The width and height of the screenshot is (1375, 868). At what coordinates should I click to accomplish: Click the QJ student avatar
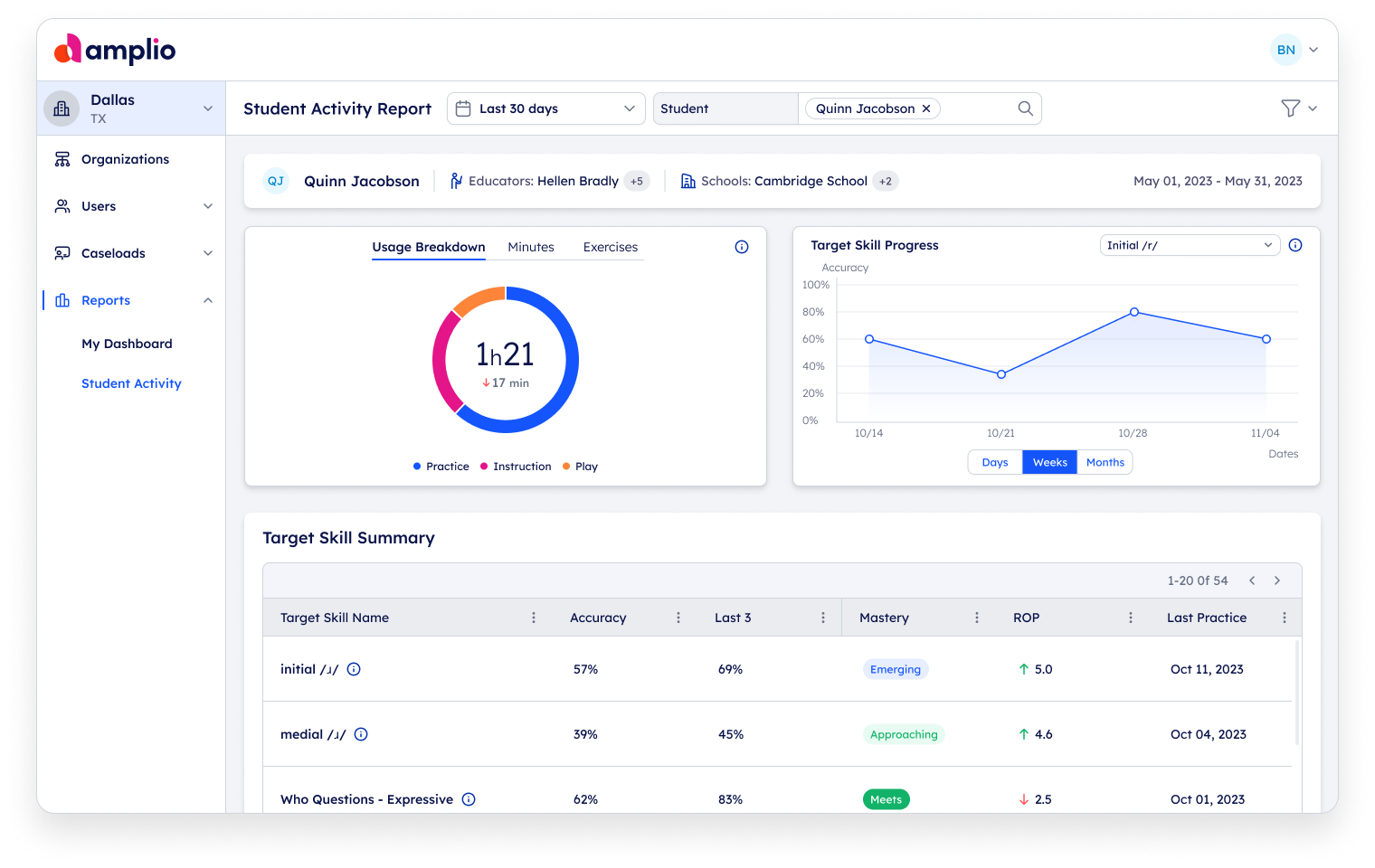tap(276, 181)
